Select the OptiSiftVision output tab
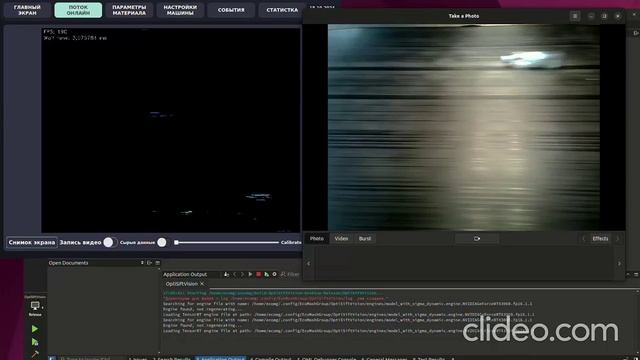The height and width of the screenshot is (360, 640). click(x=182, y=284)
